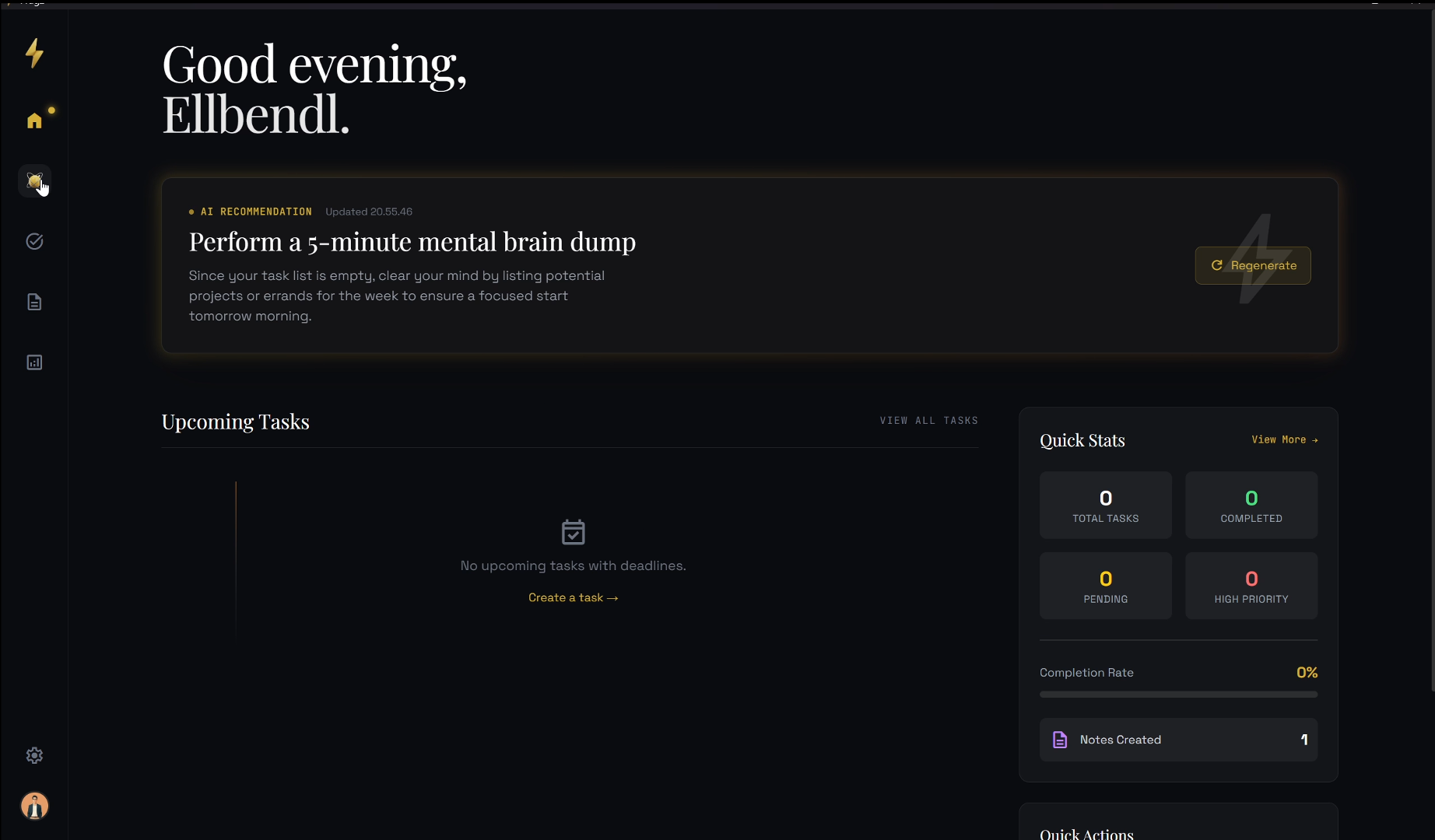Click the lightning bolt app logo
The image size is (1435, 840).
coord(34,53)
